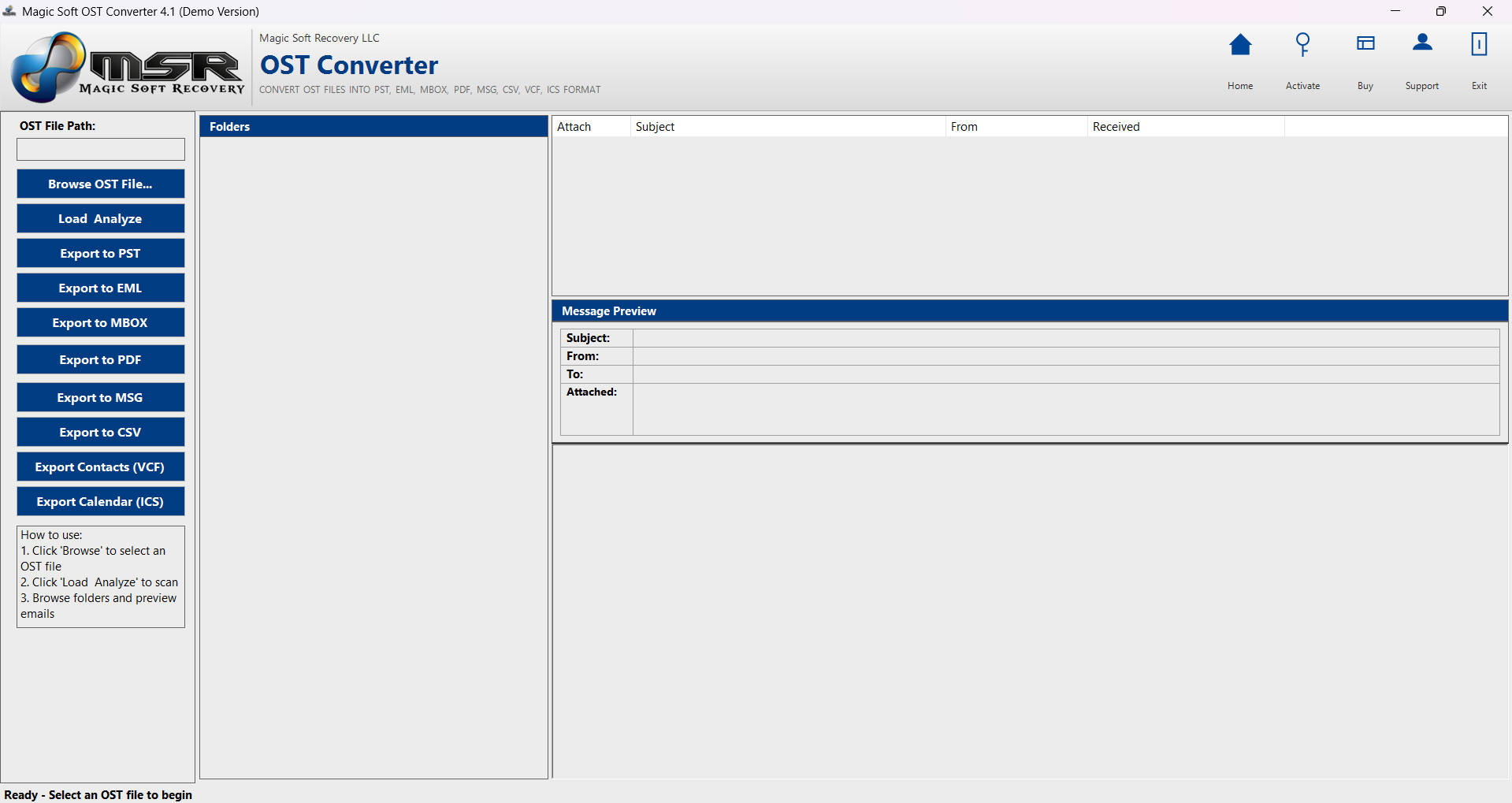Sort by the Received column header
Screen dimensions: 1512x803
click(x=1186, y=127)
